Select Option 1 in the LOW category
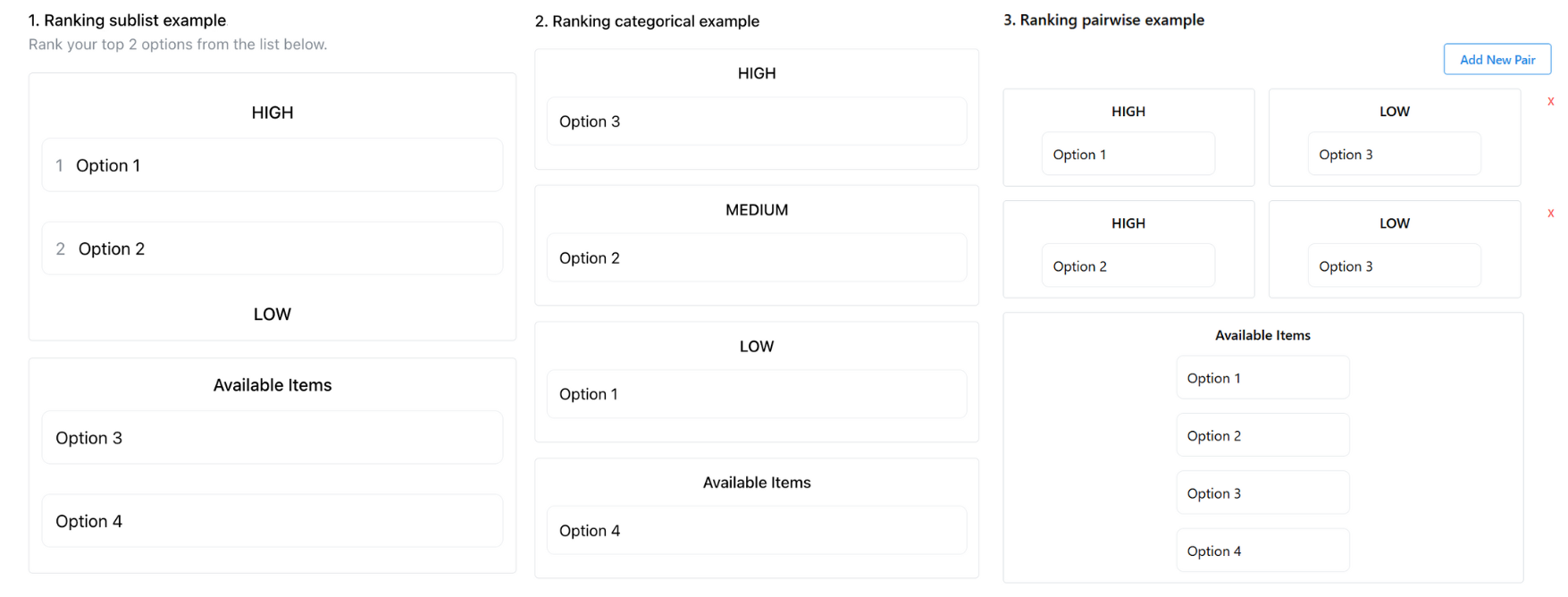Image resolution: width=1568 pixels, height=597 pixels. (756, 393)
